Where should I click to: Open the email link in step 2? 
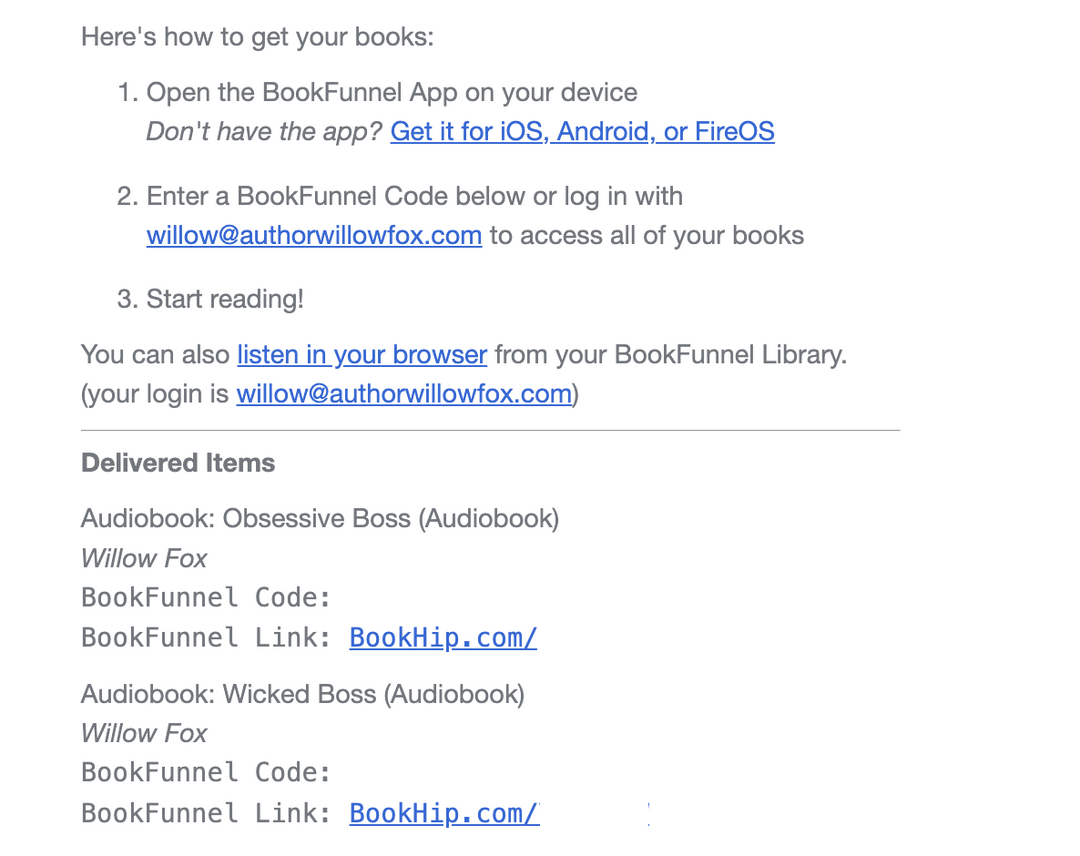(314, 236)
